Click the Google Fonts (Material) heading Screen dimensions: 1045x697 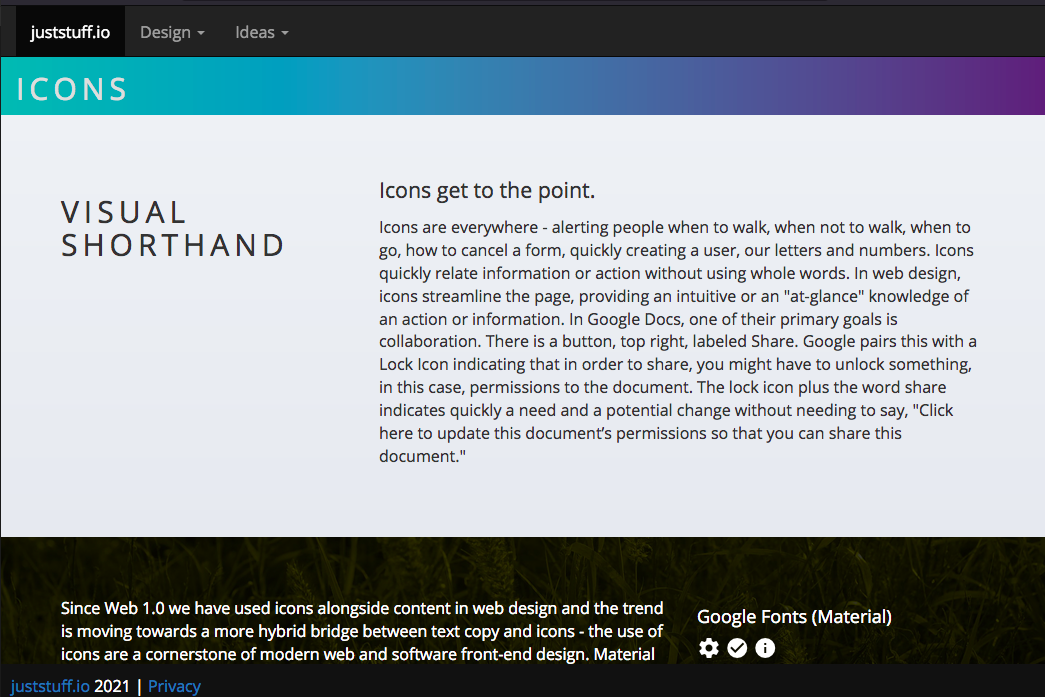794,617
